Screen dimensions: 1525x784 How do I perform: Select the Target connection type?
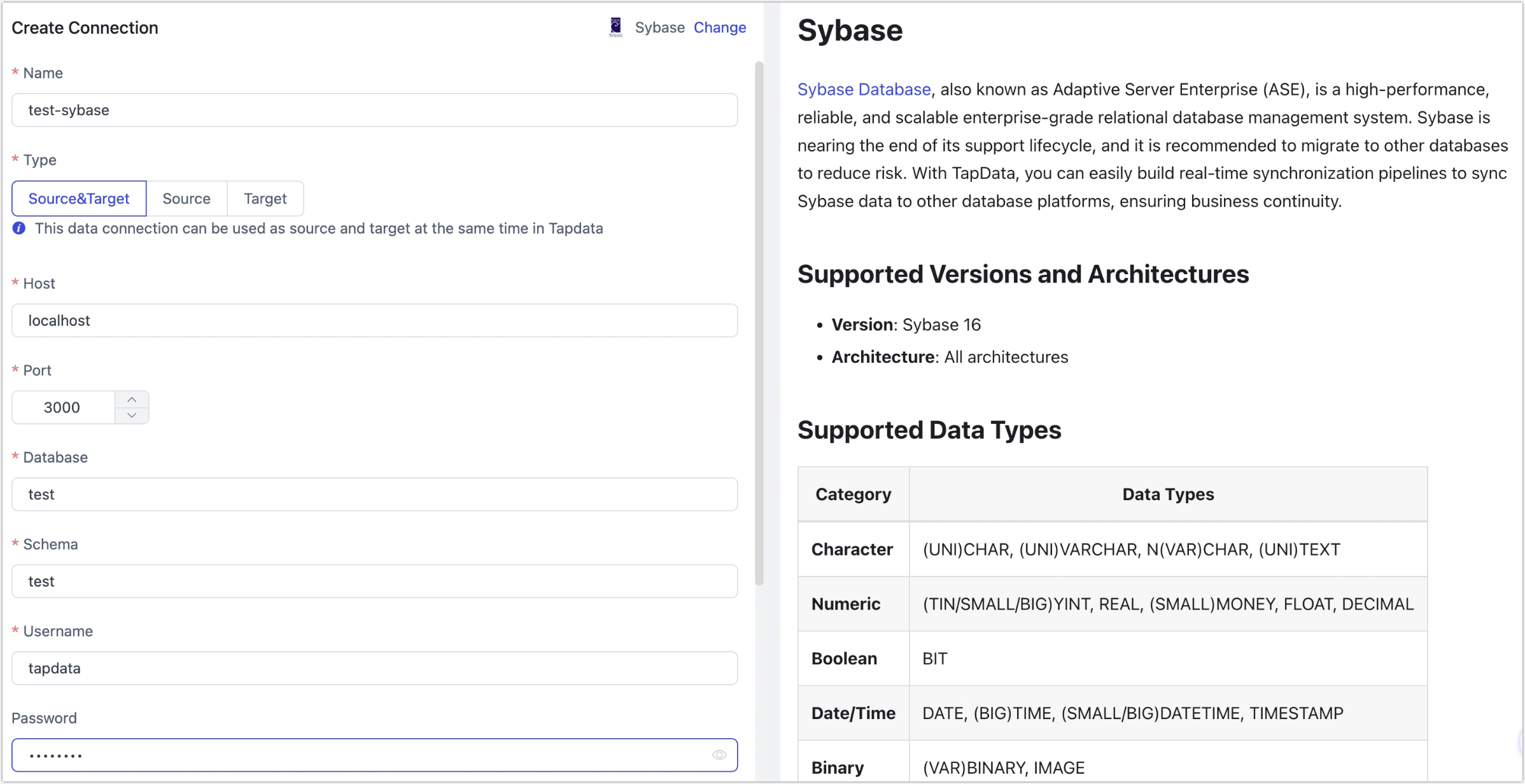[265, 199]
